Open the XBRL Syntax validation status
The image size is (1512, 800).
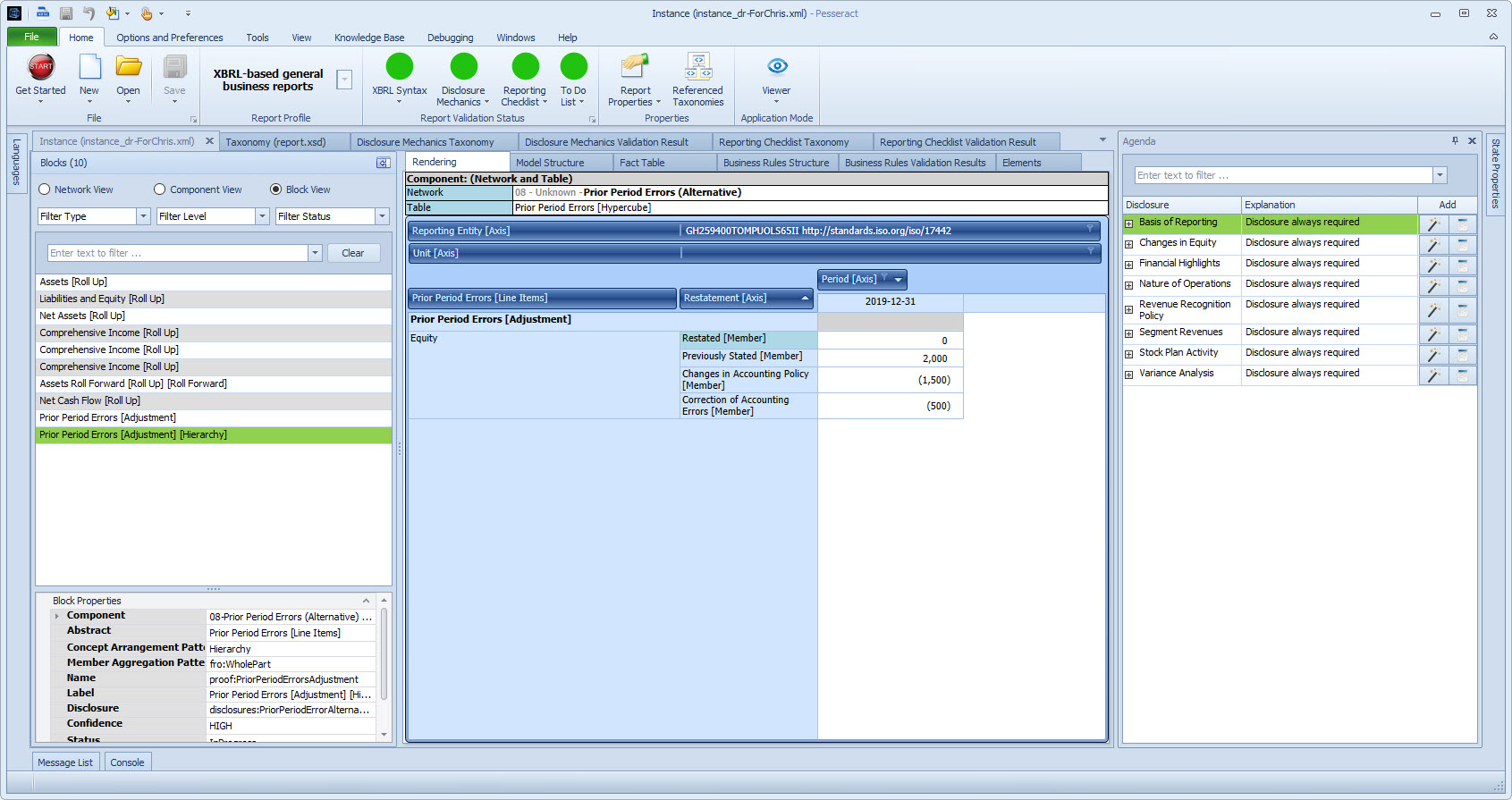[399, 68]
